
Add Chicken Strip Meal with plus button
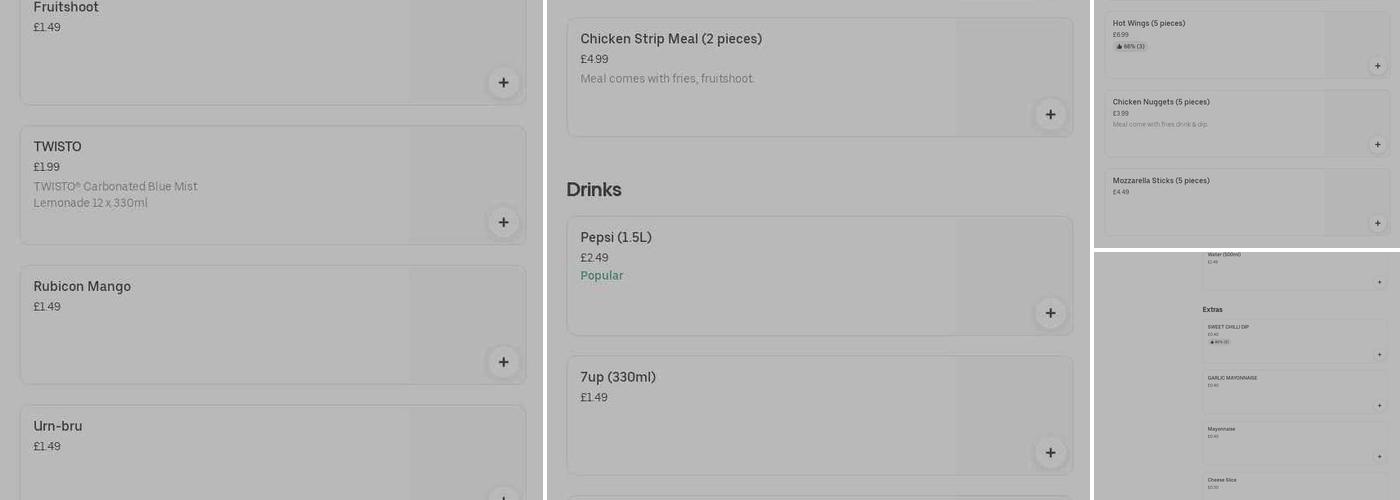[x=1050, y=115]
